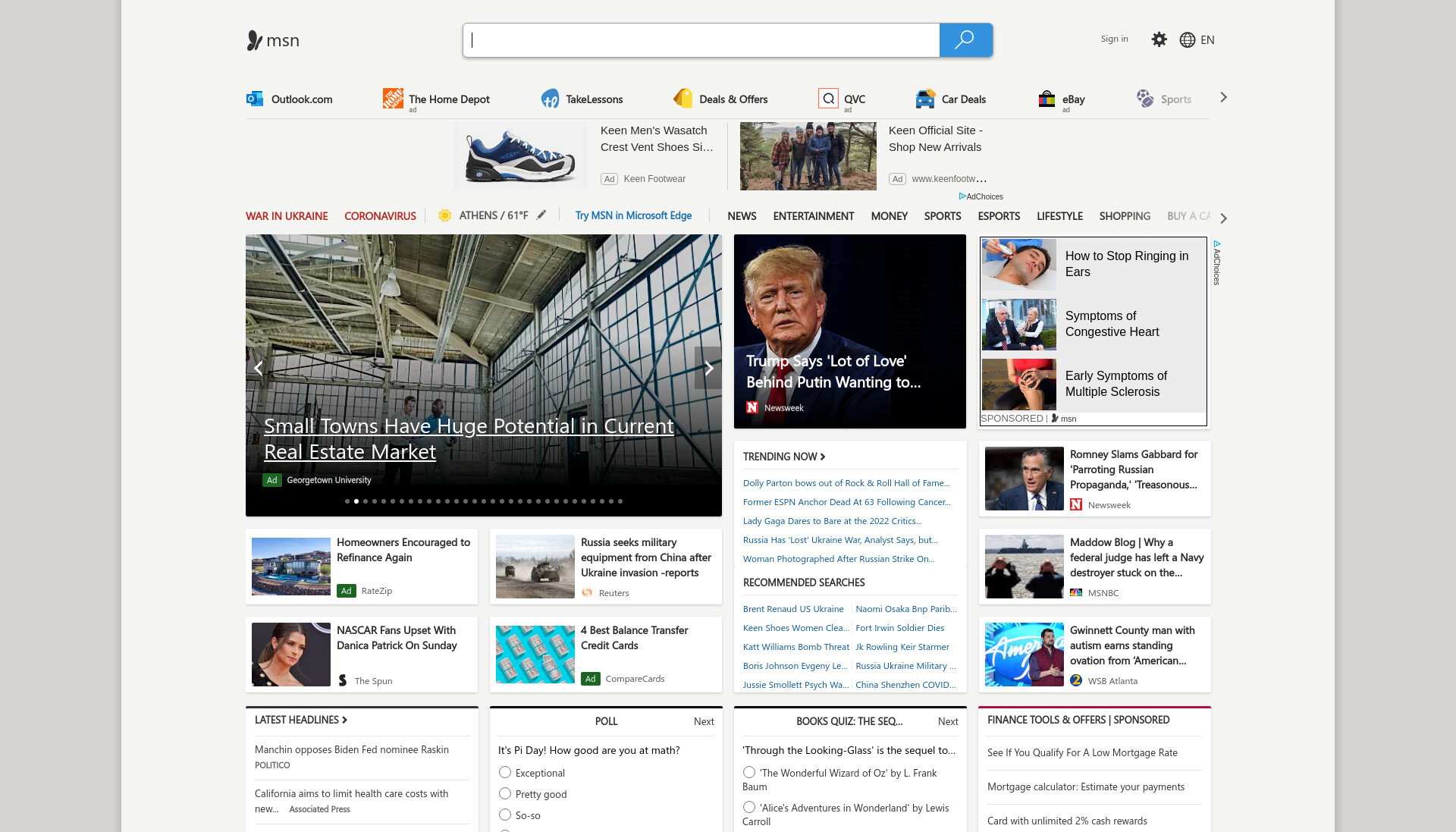Click the blue search magnifier button
1456x832 pixels.
coord(965,40)
